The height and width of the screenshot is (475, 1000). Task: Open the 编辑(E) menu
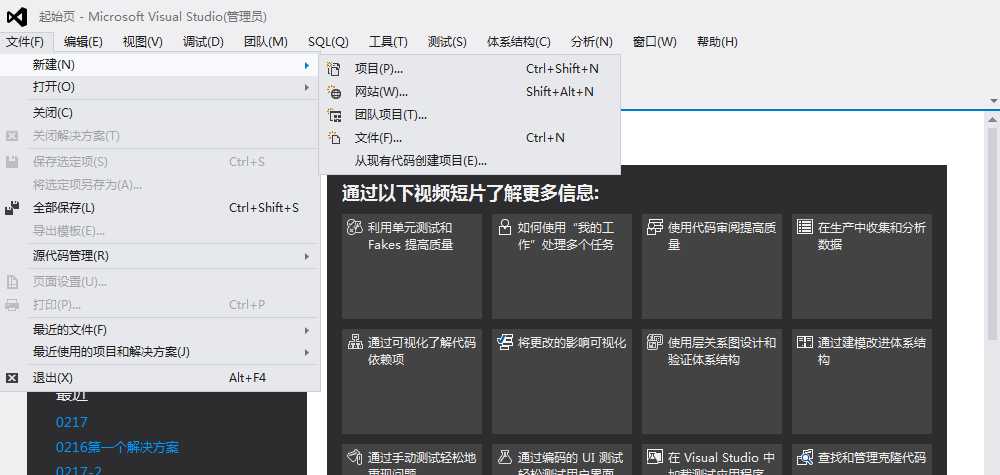coord(83,42)
